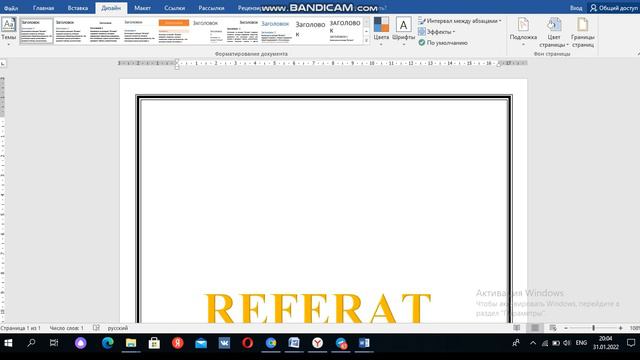Open File Explorer from taskbar
Screen dimensions: 640x360
click(131, 343)
